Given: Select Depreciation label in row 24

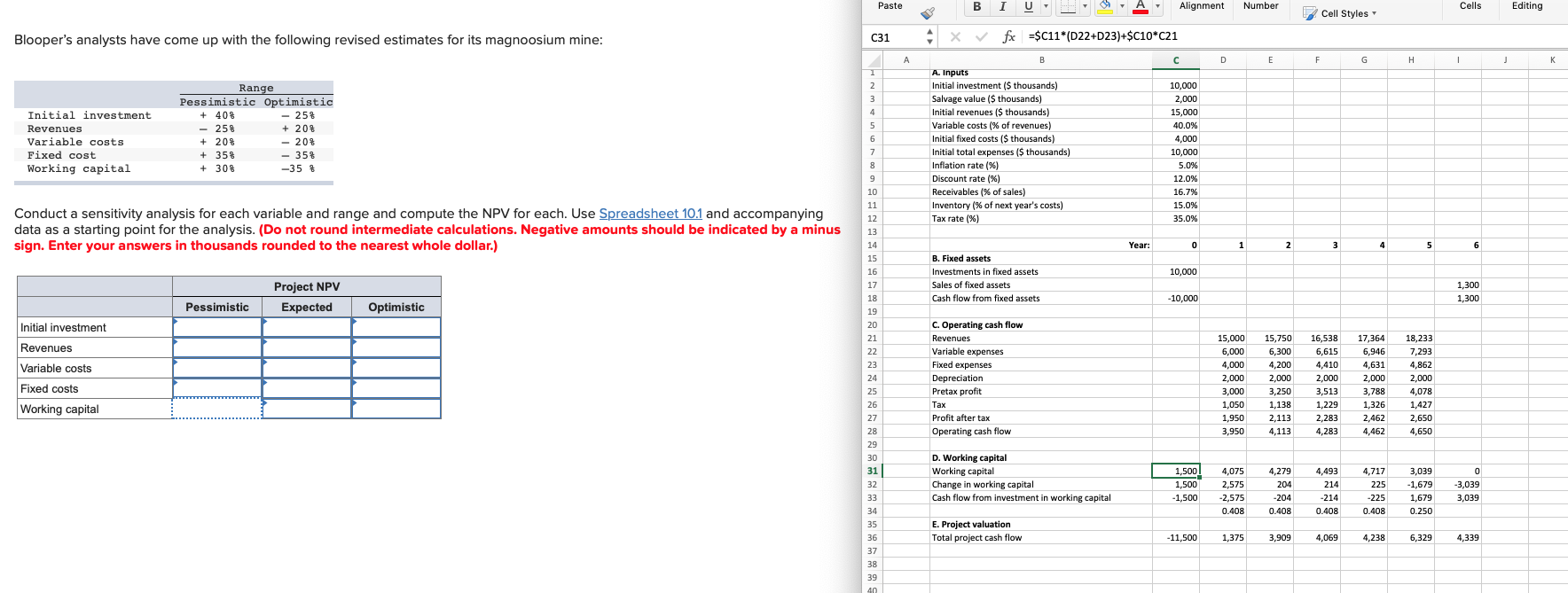Looking at the screenshot, I should coord(1041,378).
